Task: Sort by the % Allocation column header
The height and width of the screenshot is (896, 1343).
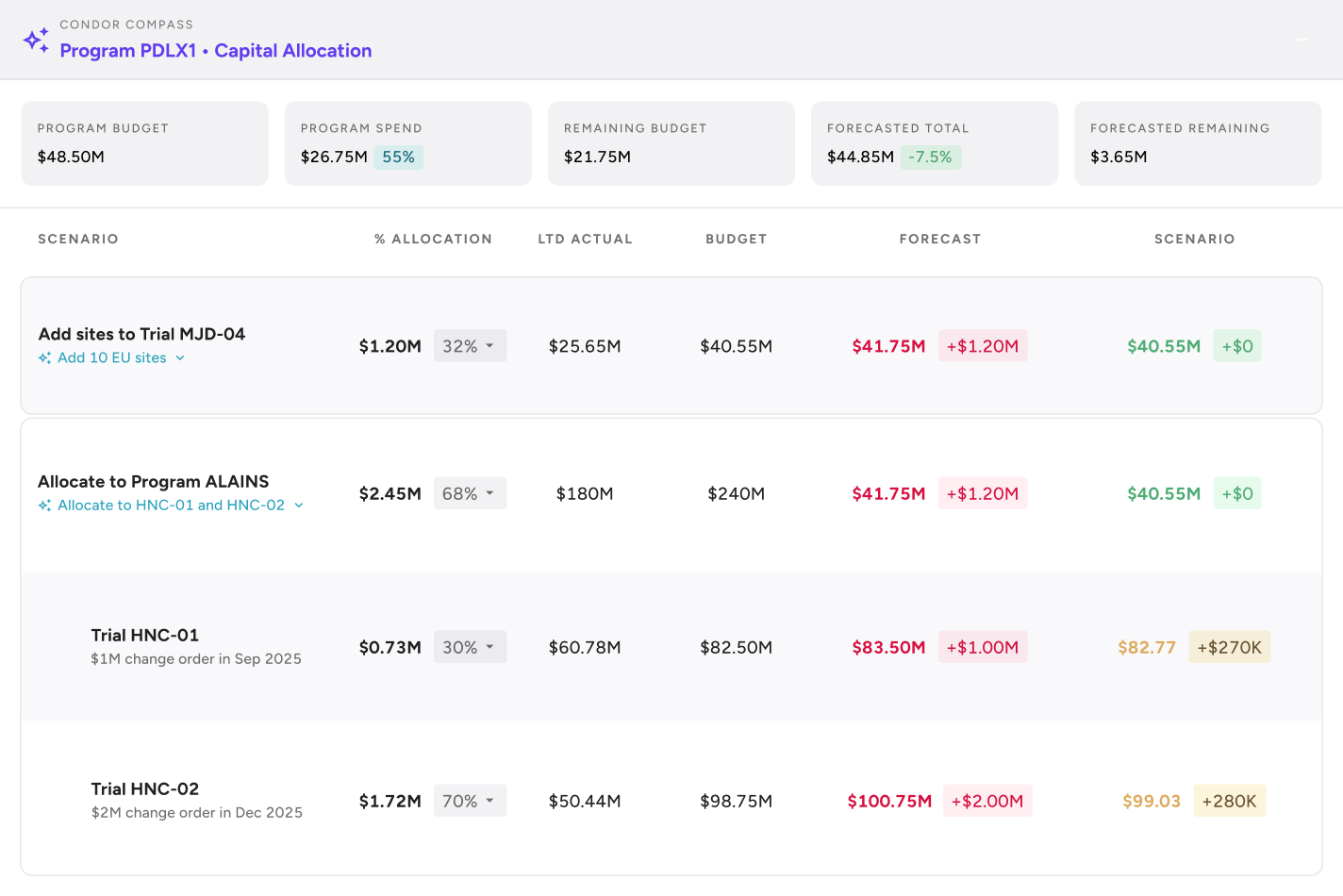Action: tap(433, 240)
